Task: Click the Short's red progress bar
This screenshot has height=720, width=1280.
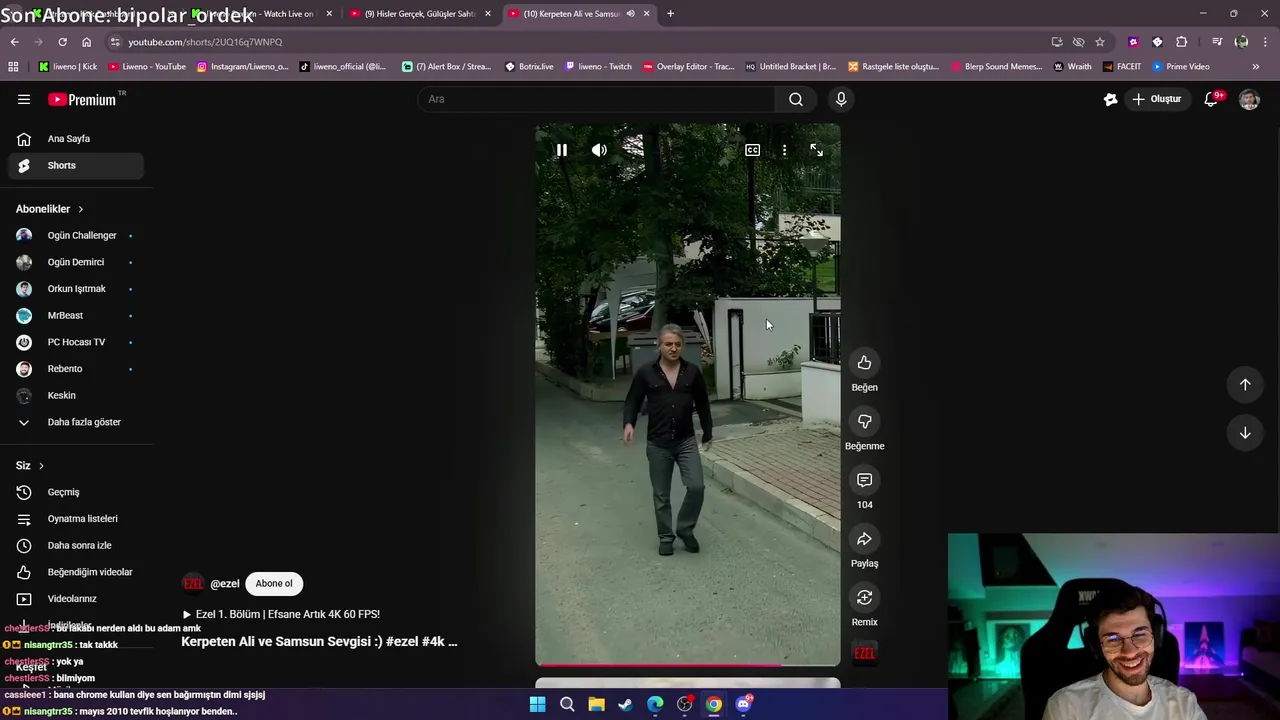Action: [x=688, y=664]
